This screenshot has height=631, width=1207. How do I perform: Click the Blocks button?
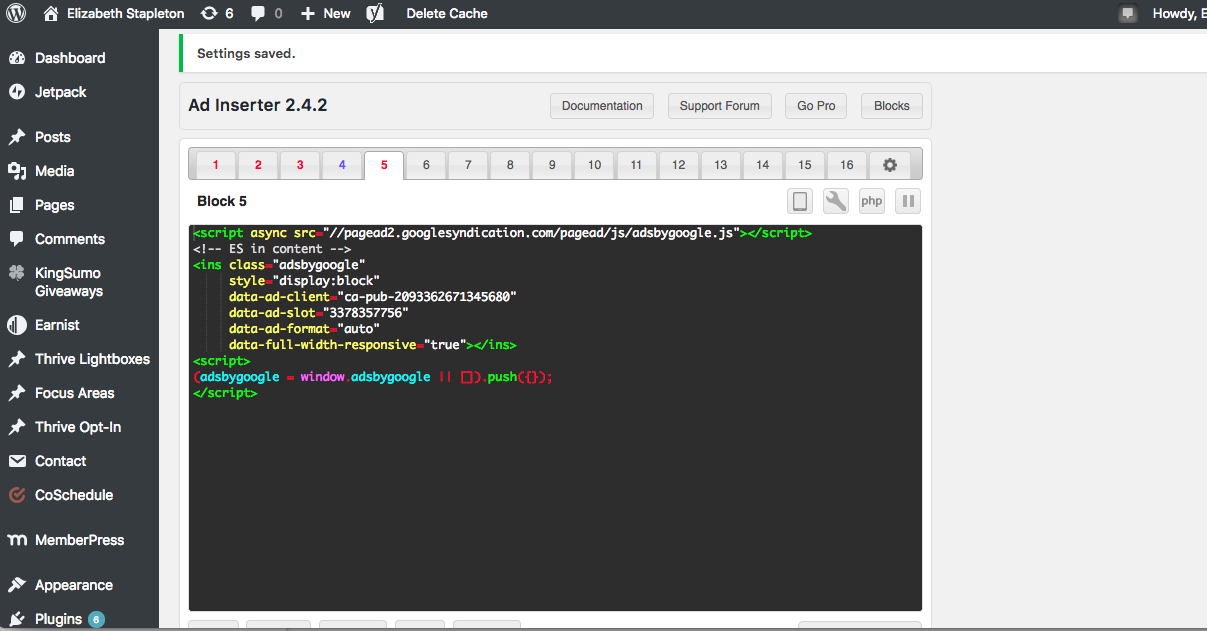[892, 106]
